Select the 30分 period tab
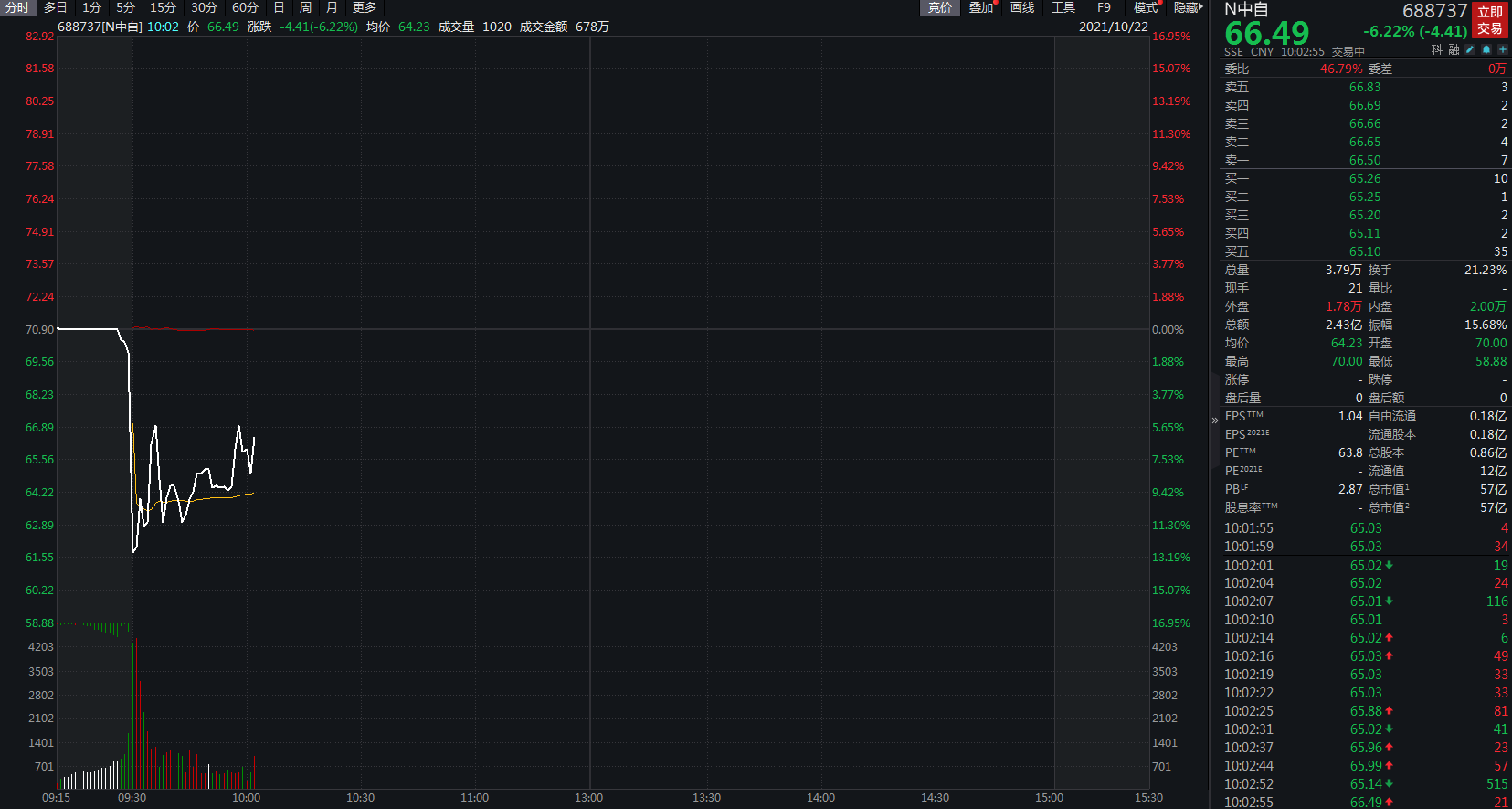The height and width of the screenshot is (809, 1512). 204,7
